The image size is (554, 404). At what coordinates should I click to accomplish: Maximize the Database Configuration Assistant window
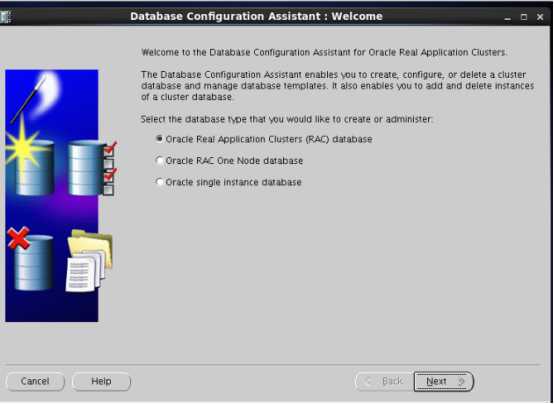524,17
